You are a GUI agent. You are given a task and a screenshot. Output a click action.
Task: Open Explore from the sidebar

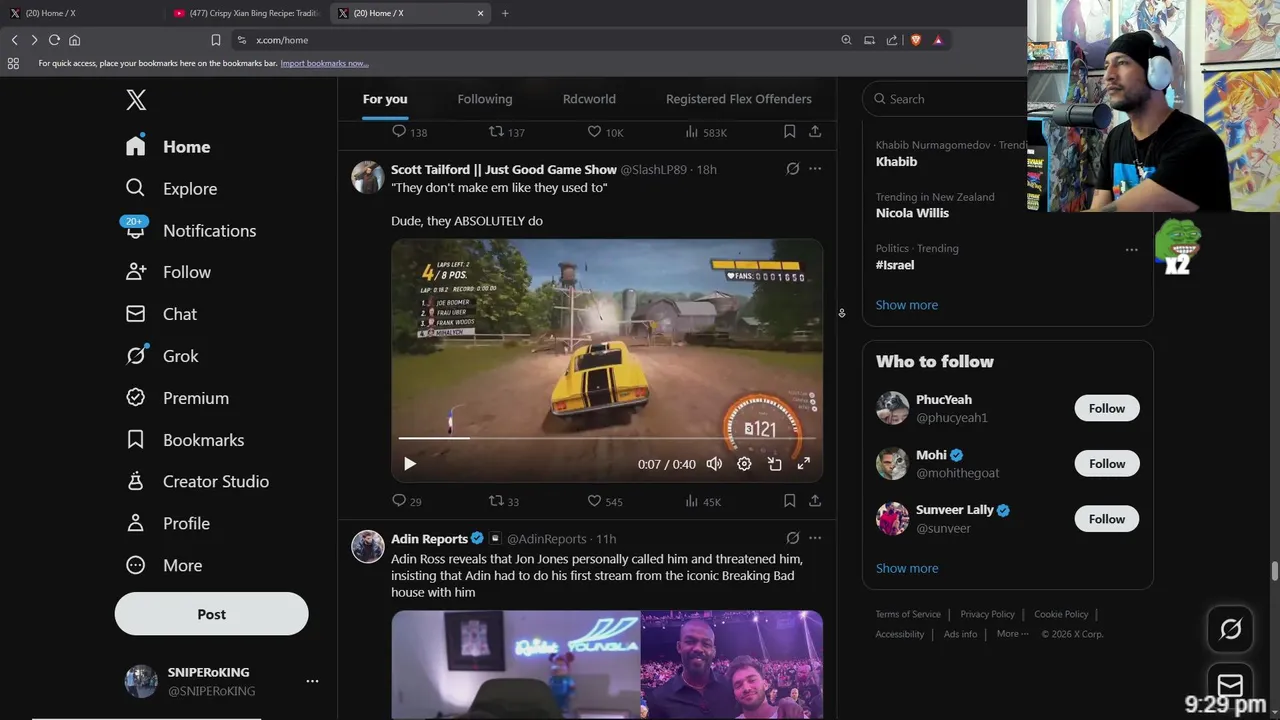(x=171, y=189)
